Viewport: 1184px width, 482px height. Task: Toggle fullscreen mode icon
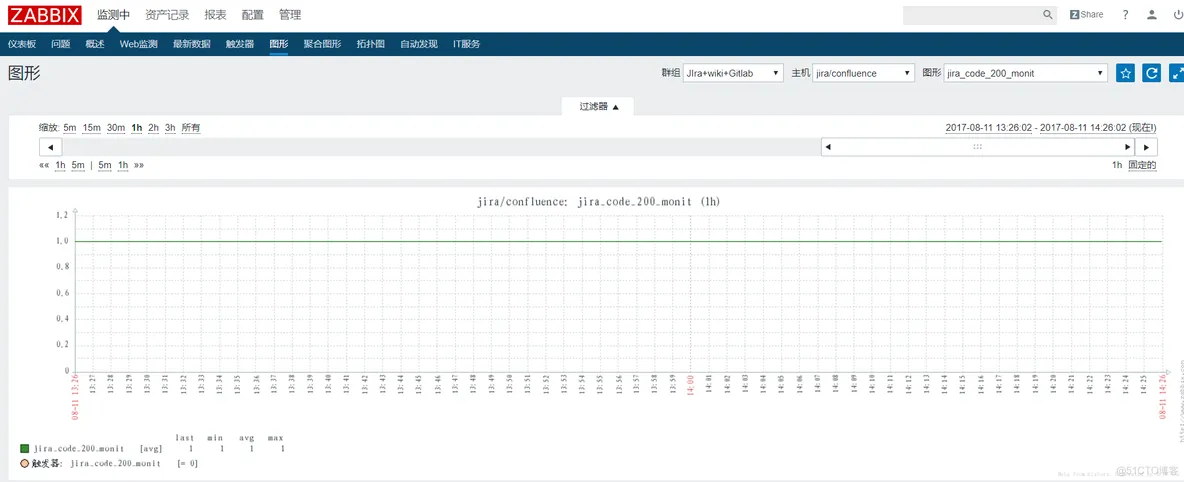1176,73
